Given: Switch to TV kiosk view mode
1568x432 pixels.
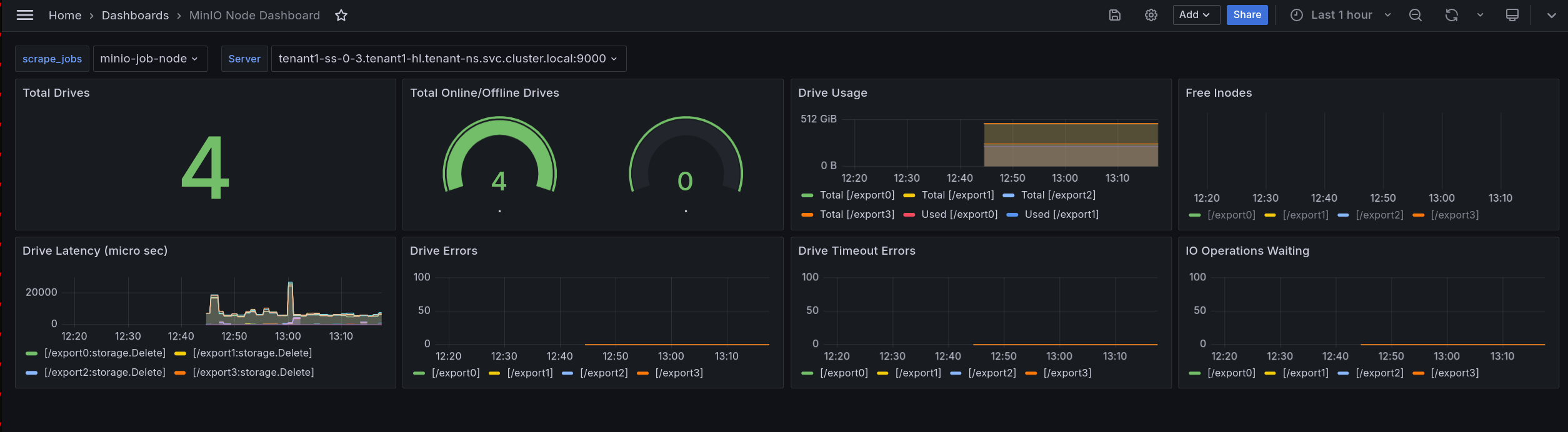Looking at the screenshot, I should pos(1512,15).
